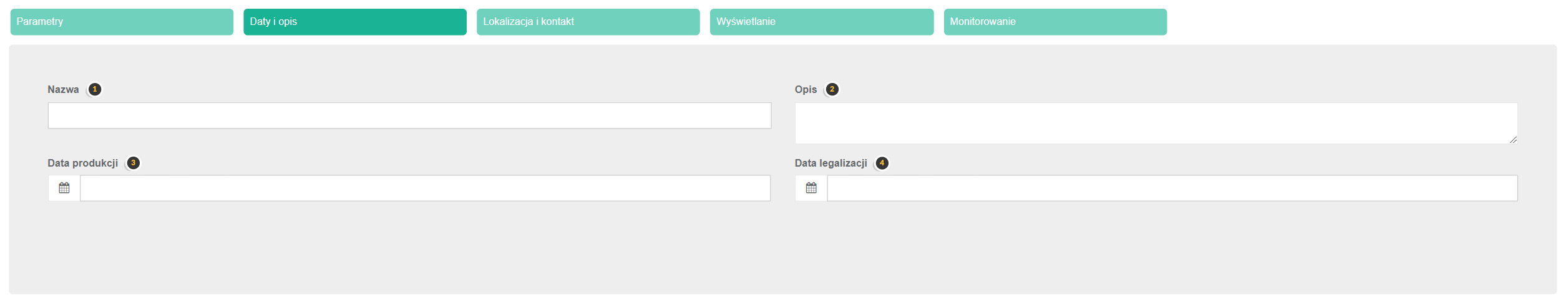Focus the Data produkcji date field
The image size is (1568, 302).
click(425, 188)
